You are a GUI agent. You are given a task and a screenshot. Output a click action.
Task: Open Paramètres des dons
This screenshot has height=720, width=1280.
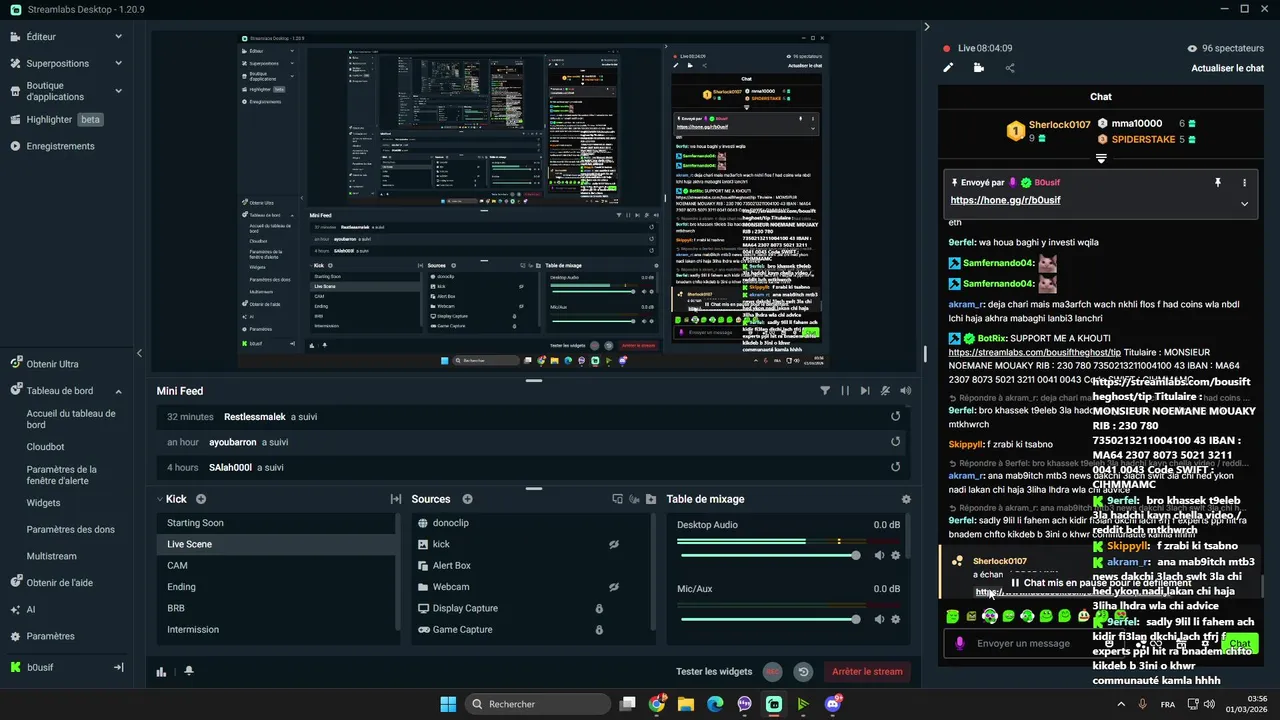click(x=70, y=529)
